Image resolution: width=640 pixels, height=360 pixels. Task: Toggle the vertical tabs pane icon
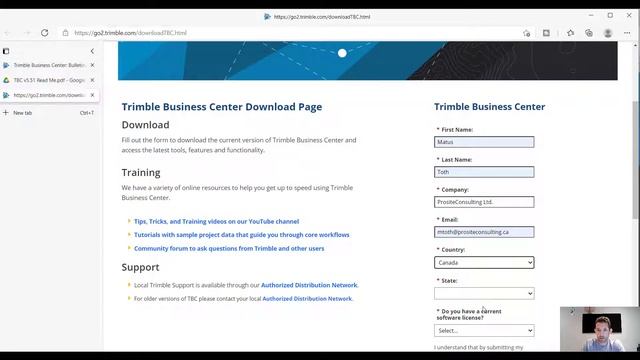click(6, 51)
